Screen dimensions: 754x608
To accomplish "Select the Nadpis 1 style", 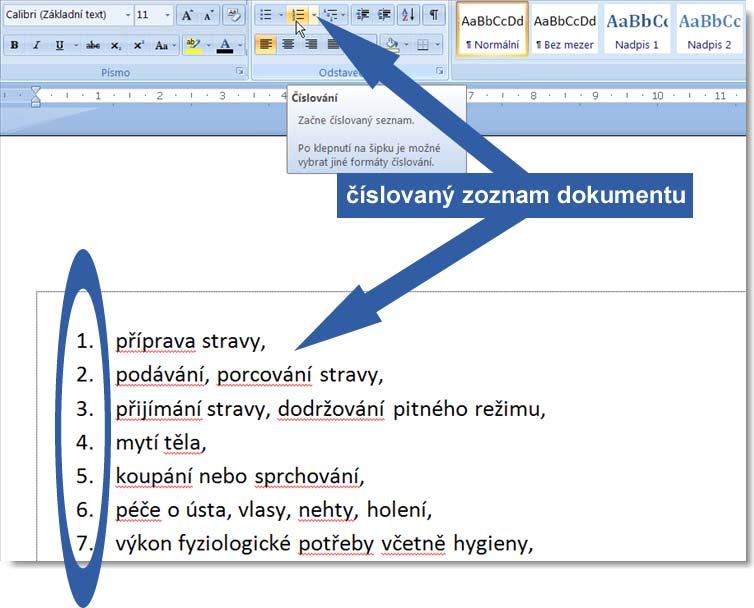I will pos(637,29).
